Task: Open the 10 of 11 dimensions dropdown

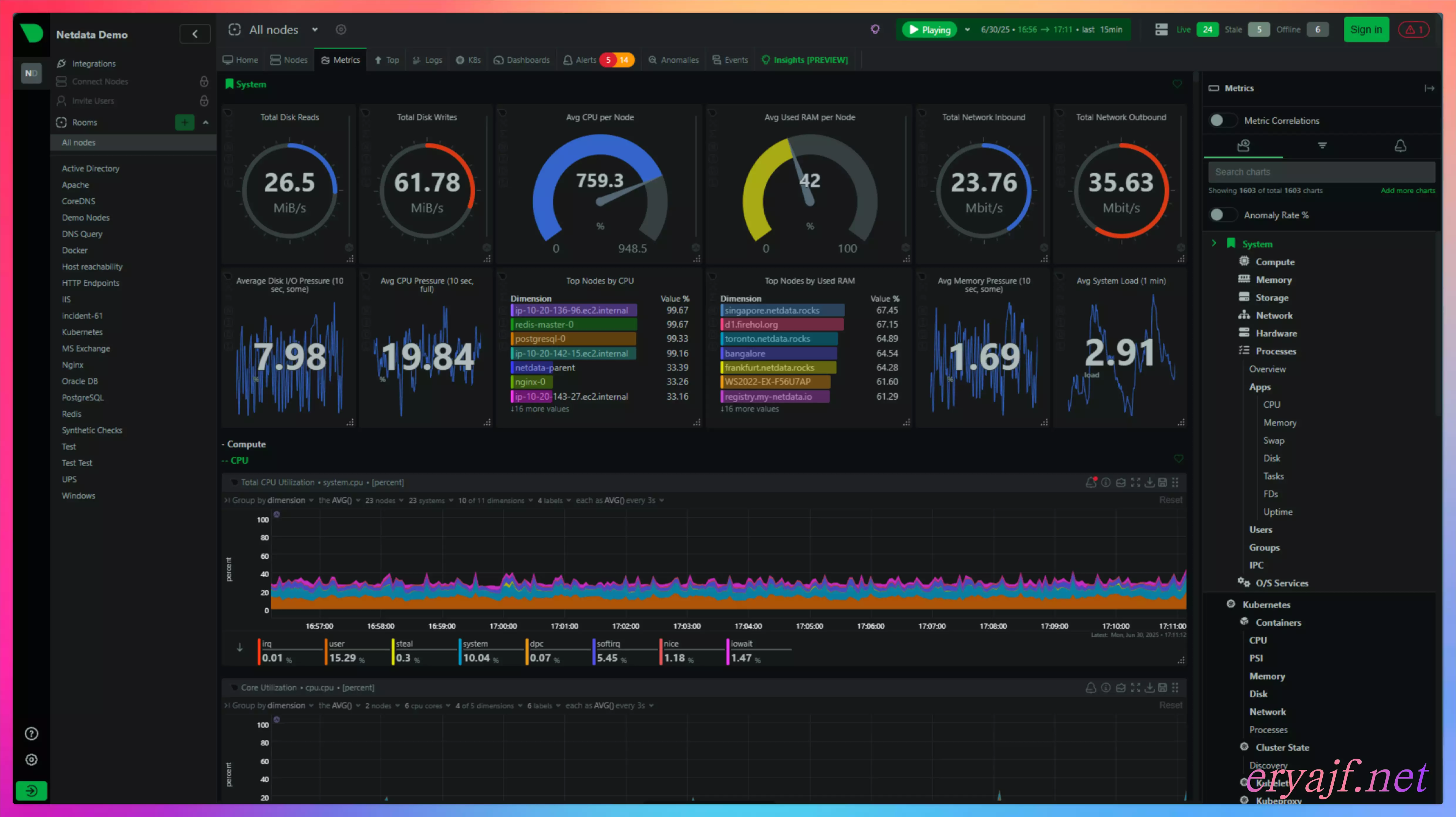Action: click(x=495, y=500)
